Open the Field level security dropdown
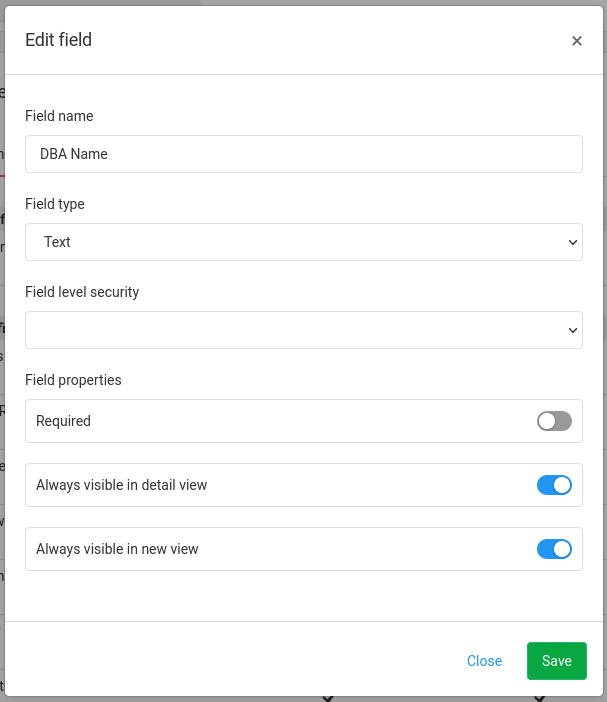 pos(304,330)
